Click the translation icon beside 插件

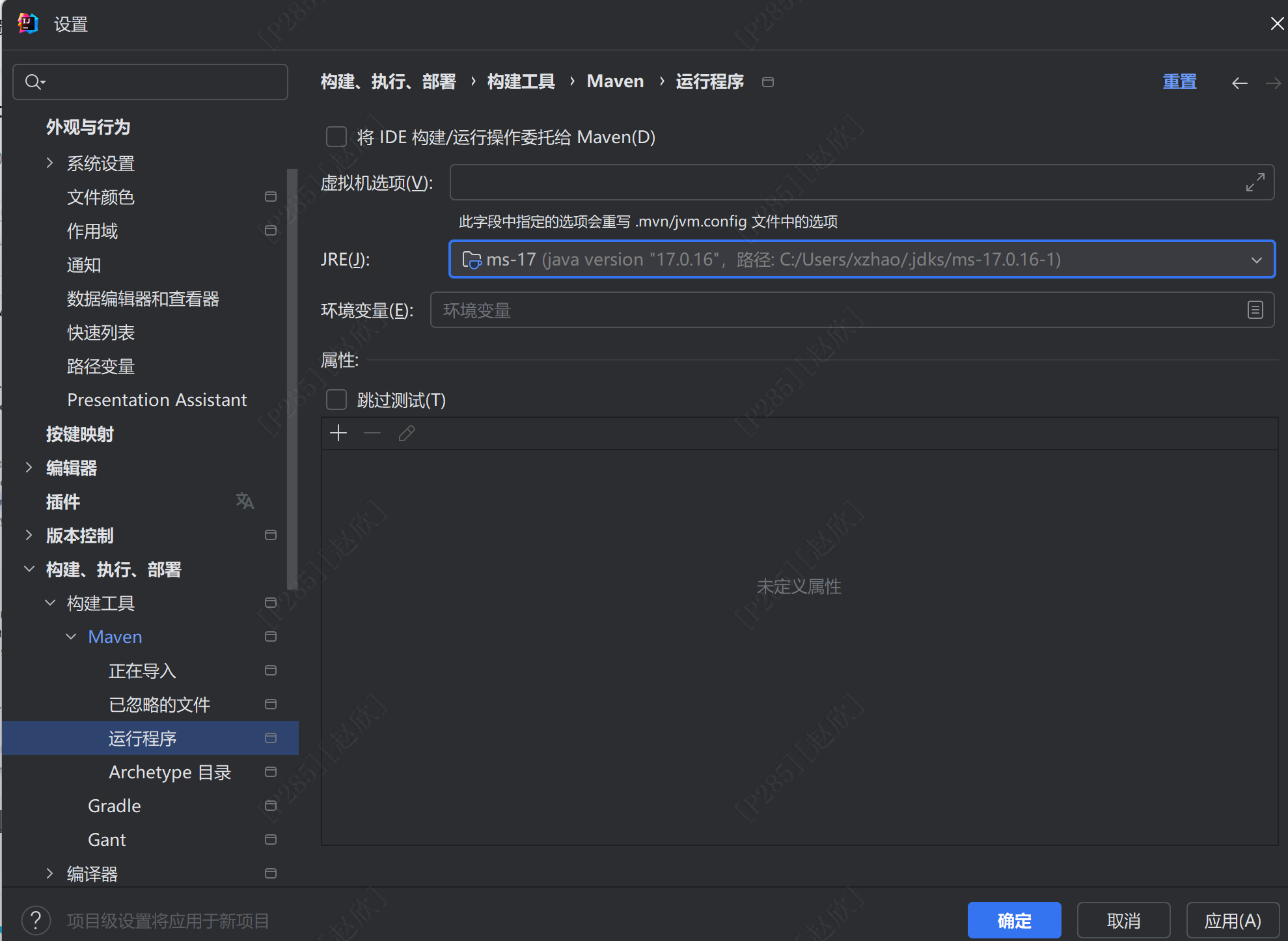[x=245, y=501]
